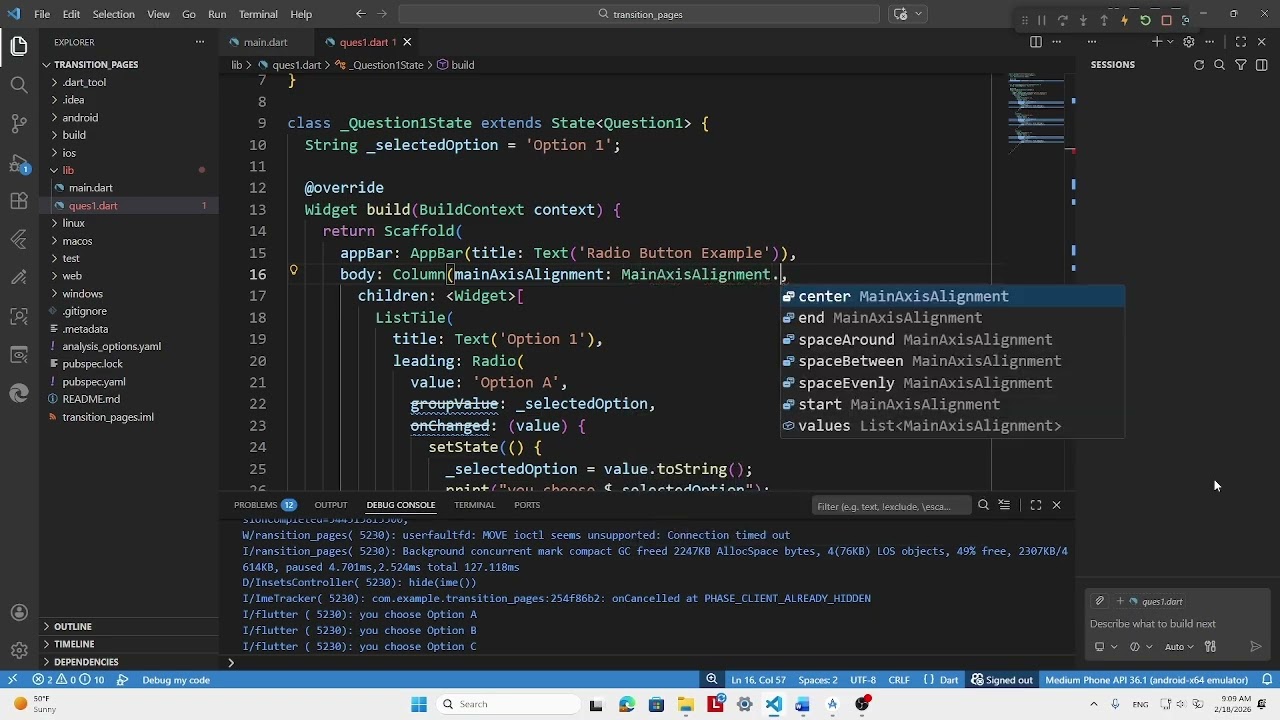The width and height of the screenshot is (1280, 720).
Task: Close the ques1.dart editor tab
Action: tap(407, 42)
